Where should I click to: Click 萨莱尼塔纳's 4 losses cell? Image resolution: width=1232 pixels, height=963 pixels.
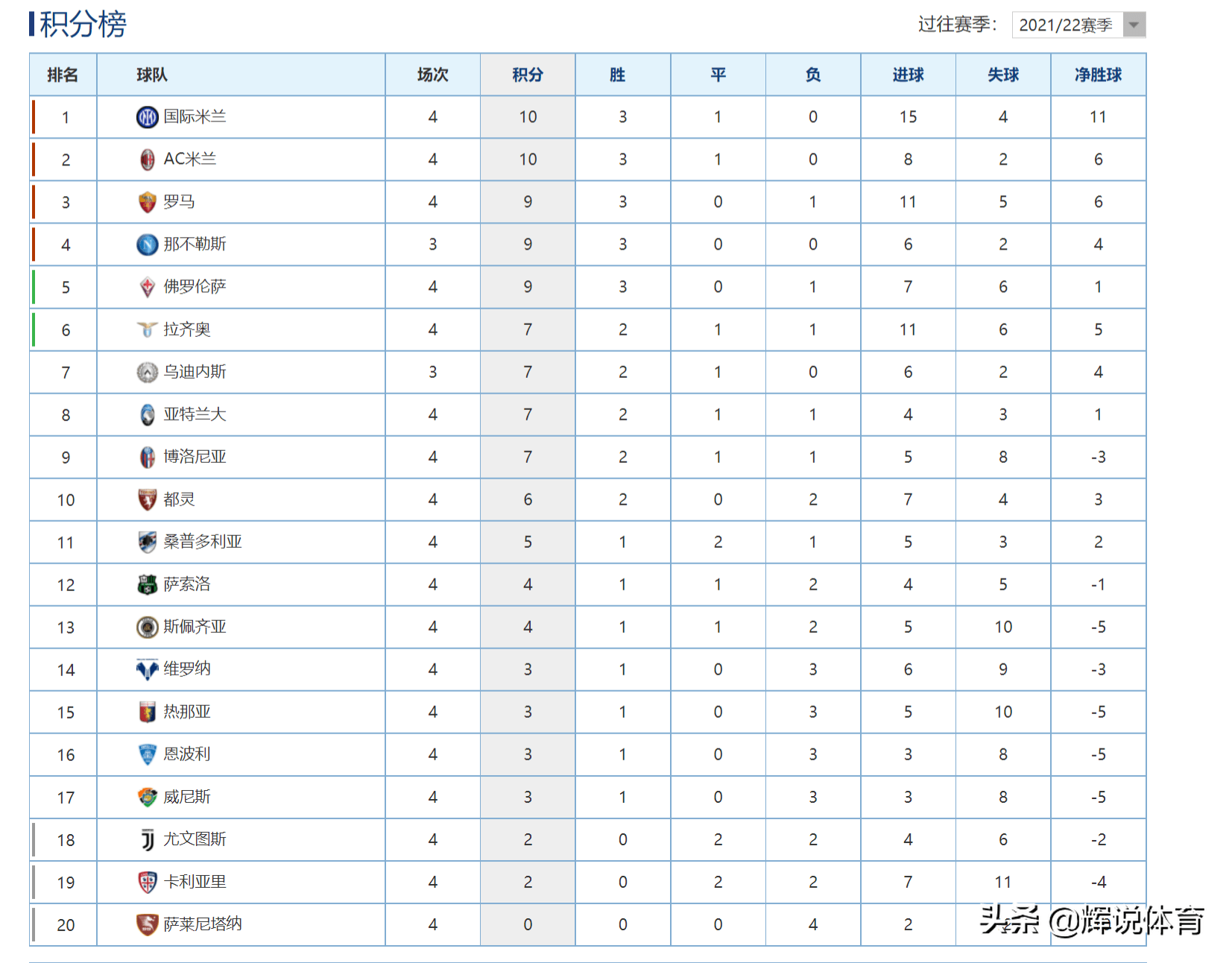813,925
